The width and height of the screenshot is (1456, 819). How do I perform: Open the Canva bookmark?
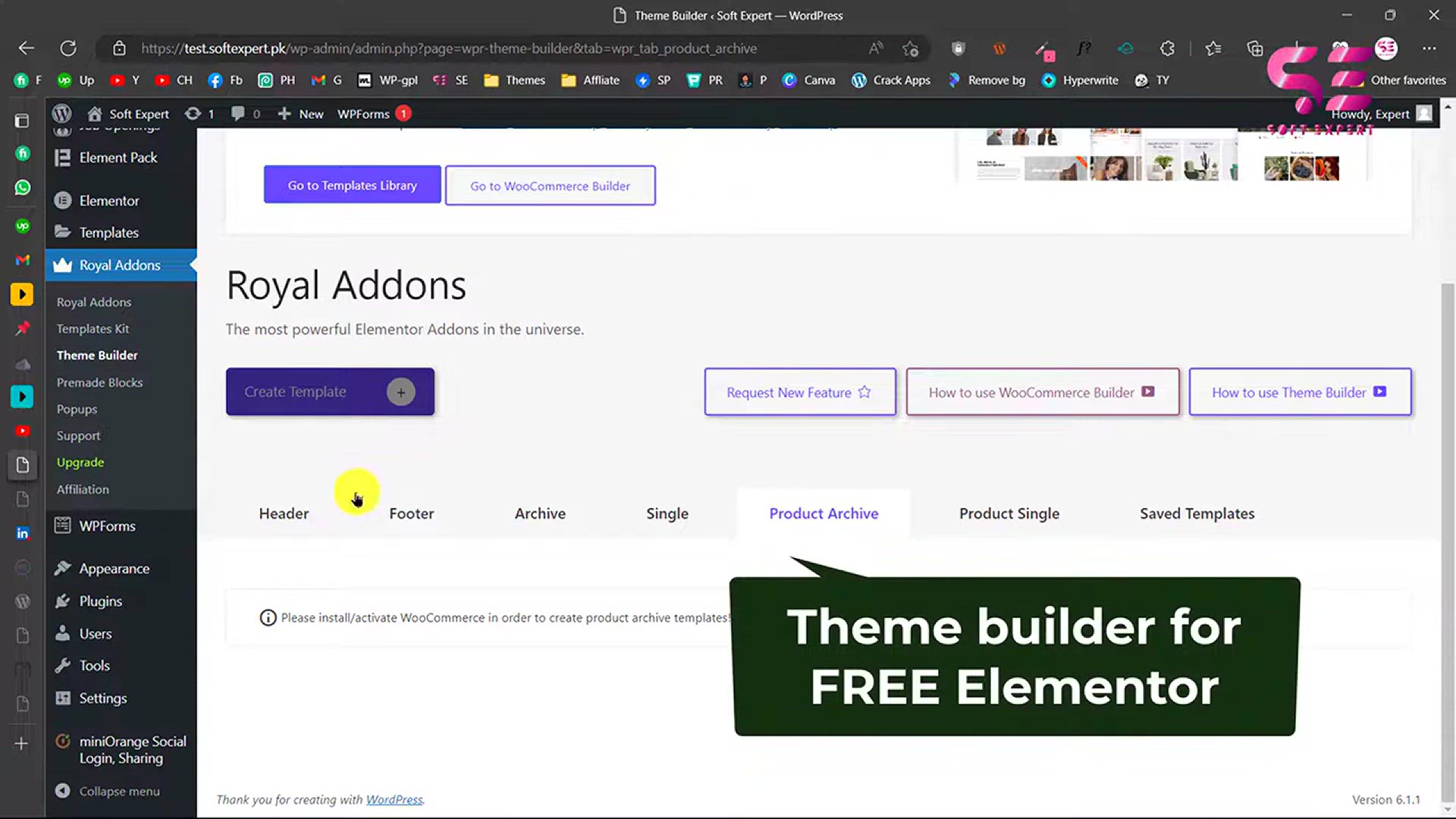pos(809,80)
